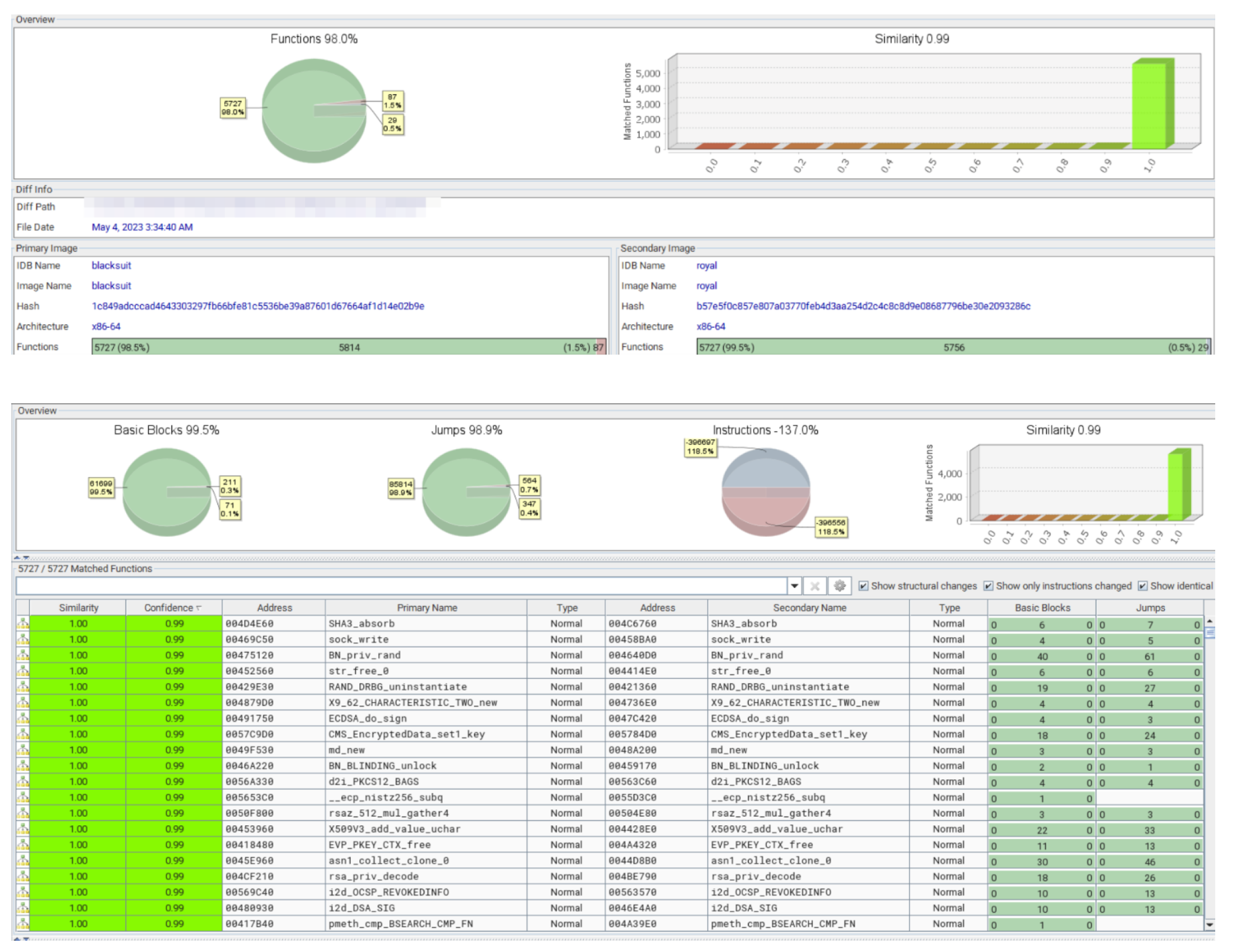Viewport: 1235px width, 952px height.
Task: Click the filter settings gear icon
Action: pos(839,586)
